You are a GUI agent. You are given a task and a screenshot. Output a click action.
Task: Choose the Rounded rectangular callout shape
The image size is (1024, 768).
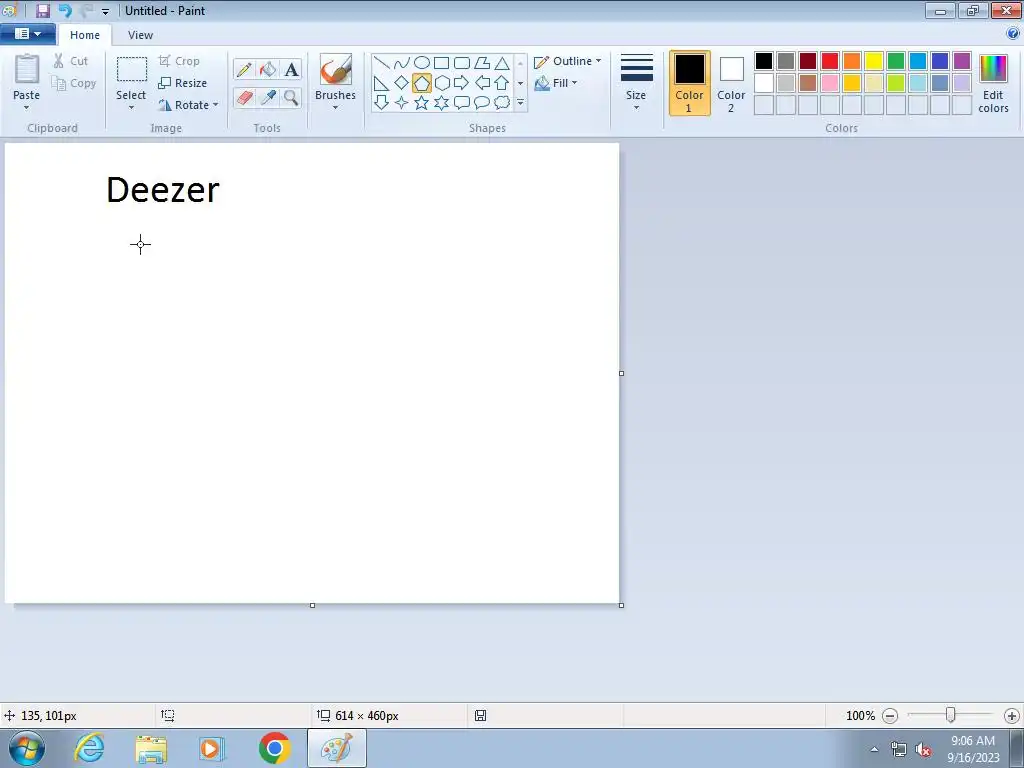(x=462, y=103)
